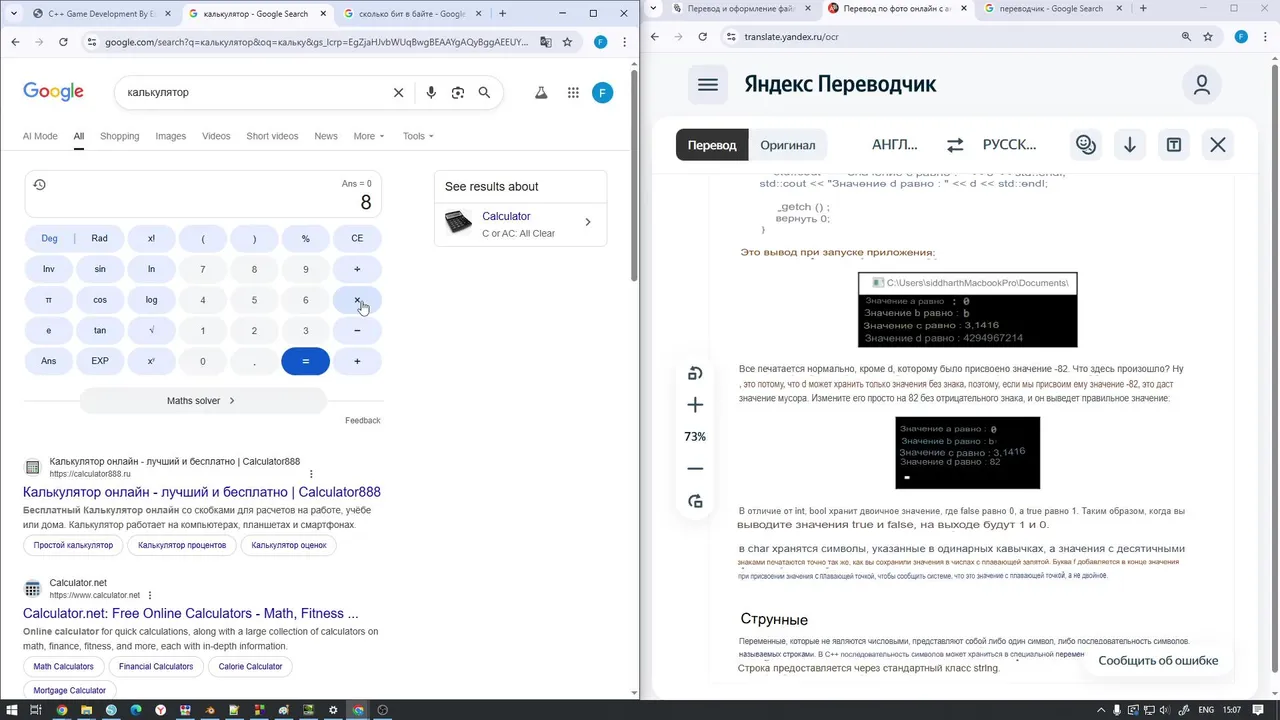Click the 73% zoom level text

point(695,437)
